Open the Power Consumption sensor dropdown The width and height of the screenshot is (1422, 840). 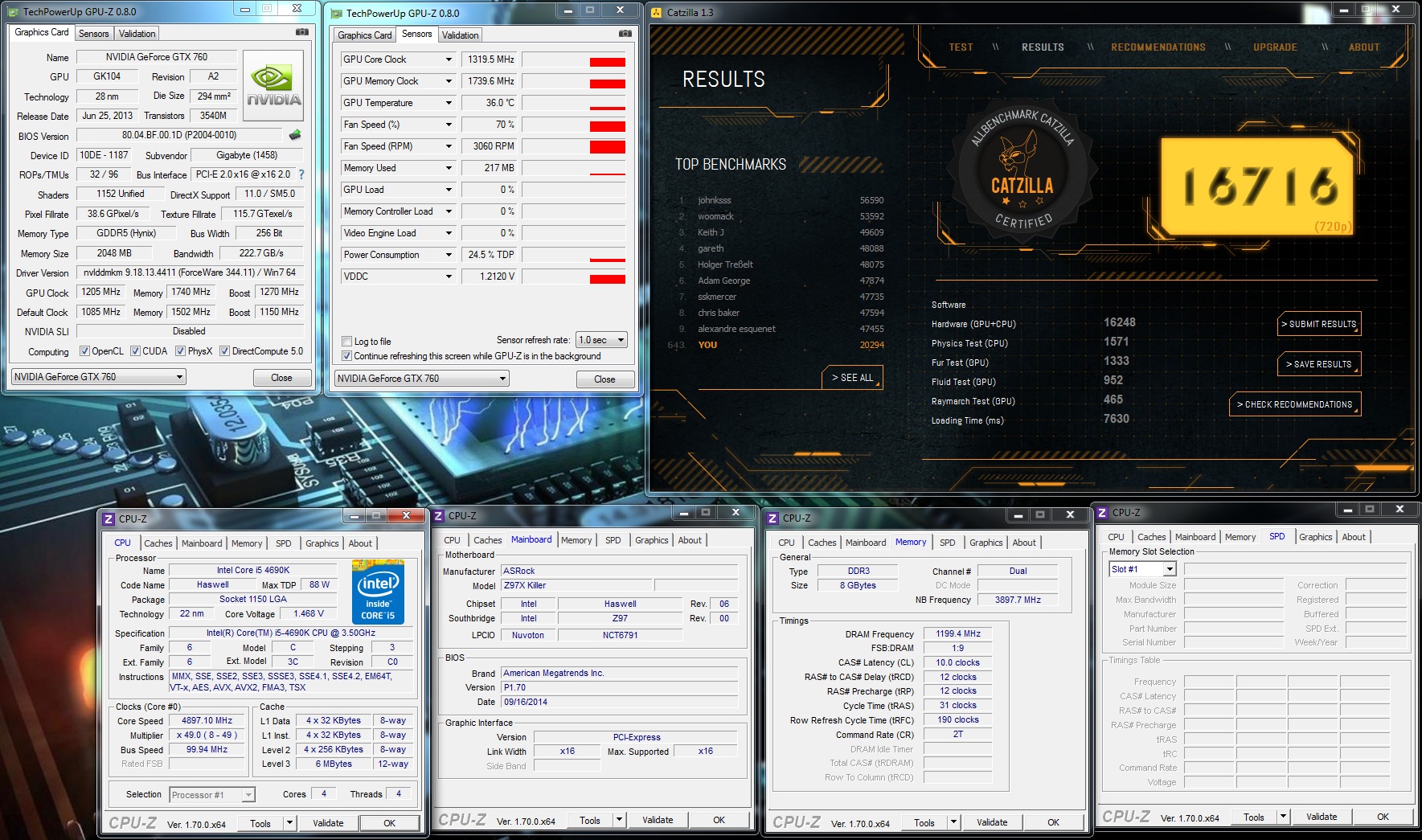449,255
